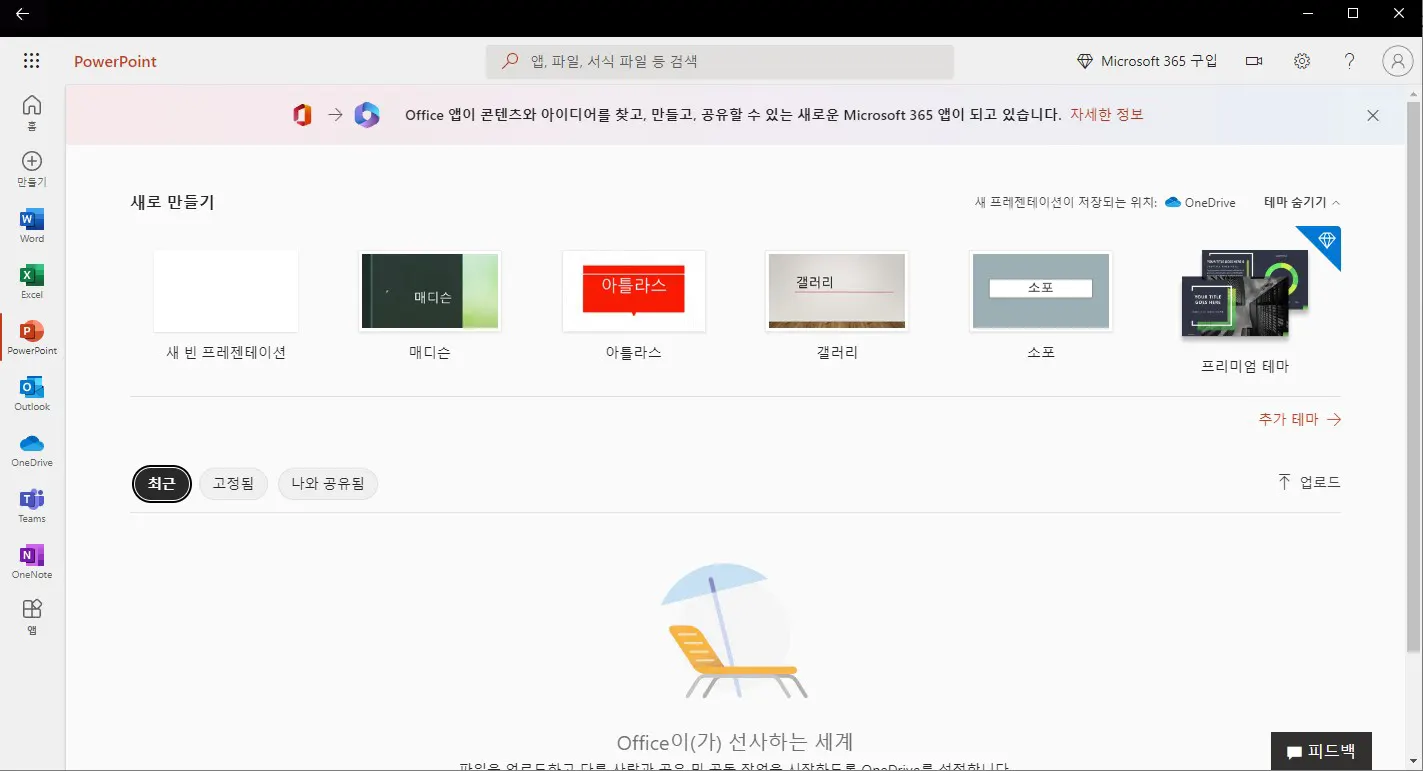Go to Home in the sidebar

pos(32,112)
